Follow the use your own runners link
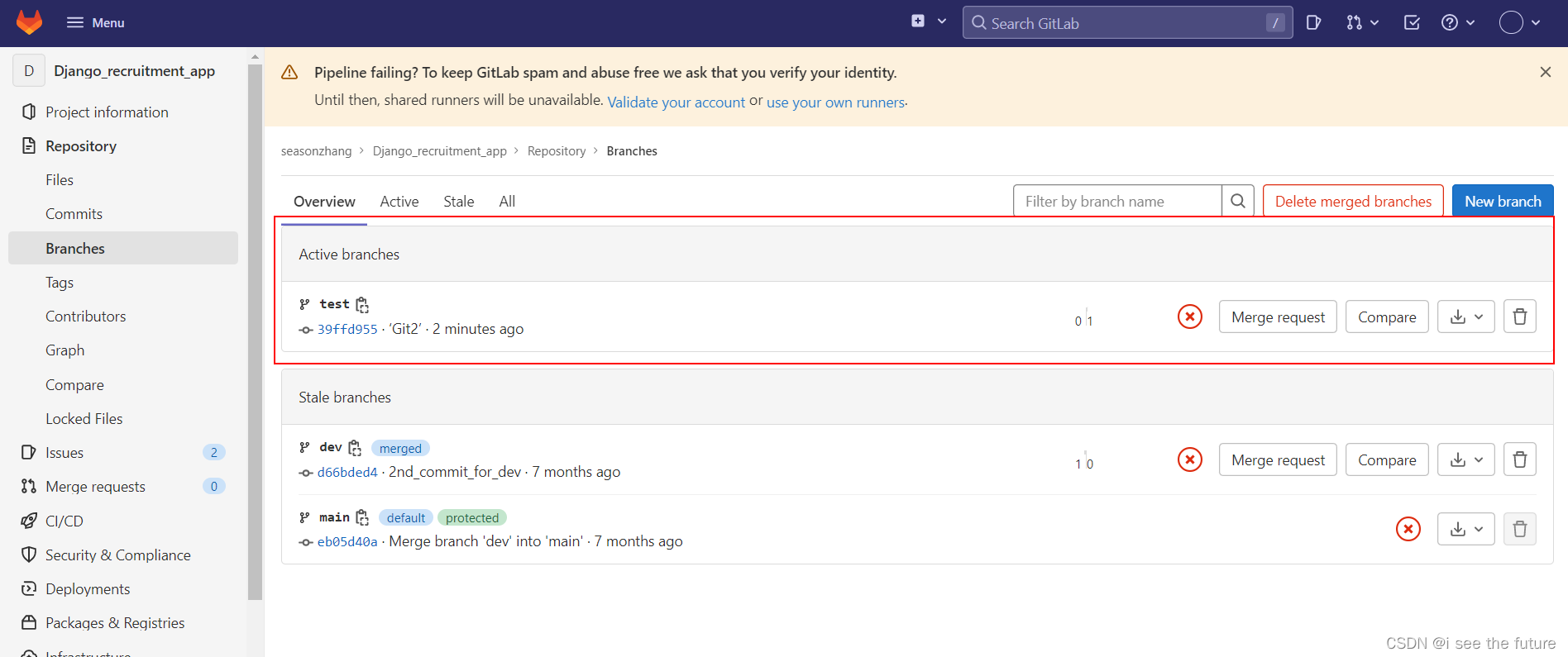This screenshot has height=657, width=1568. [835, 102]
